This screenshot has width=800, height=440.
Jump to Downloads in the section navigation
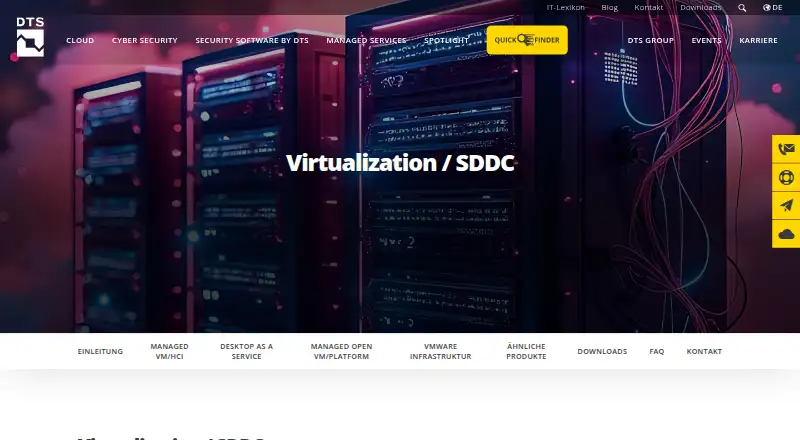tap(602, 351)
